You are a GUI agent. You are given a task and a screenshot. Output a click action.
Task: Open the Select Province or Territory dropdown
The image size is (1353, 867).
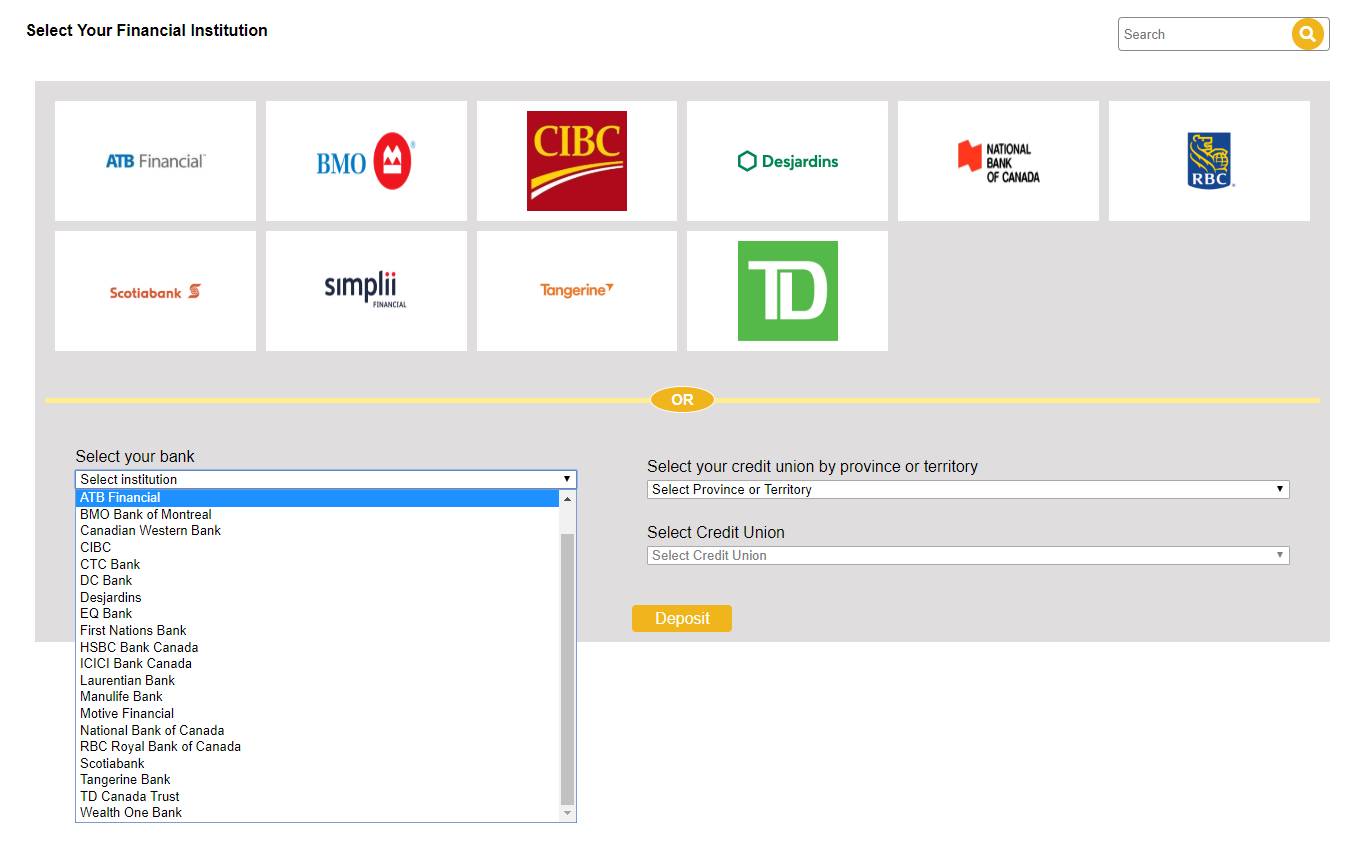pyautogui.click(x=968, y=489)
